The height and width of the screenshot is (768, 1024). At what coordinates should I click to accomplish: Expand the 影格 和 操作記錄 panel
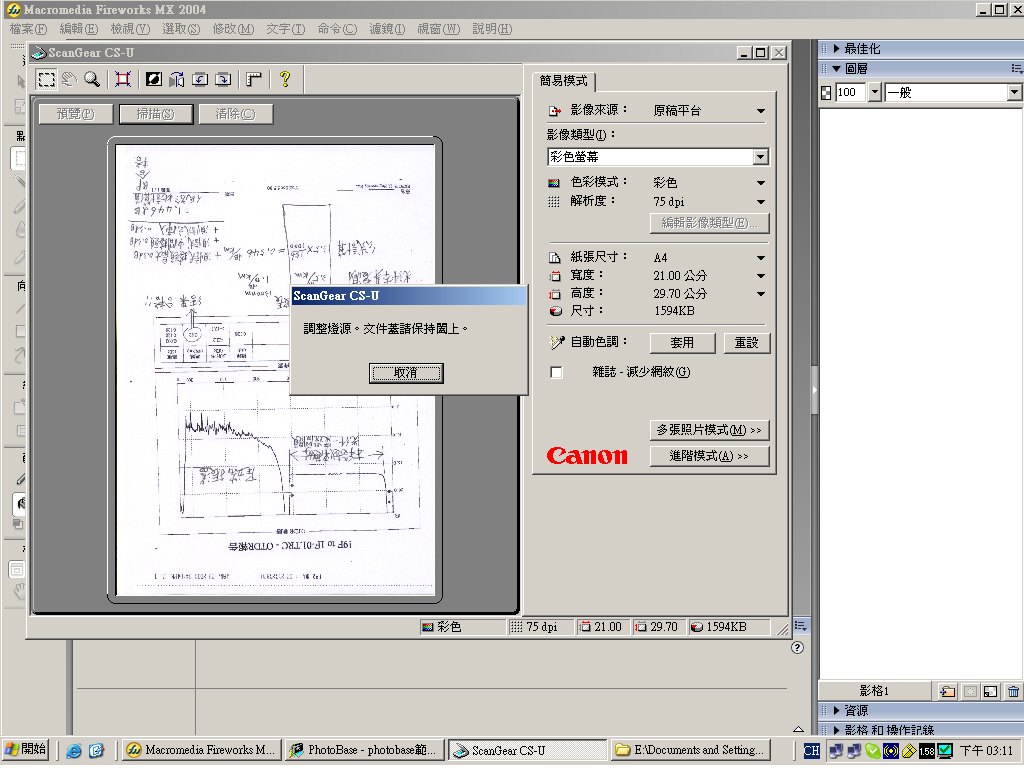pos(837,730)
